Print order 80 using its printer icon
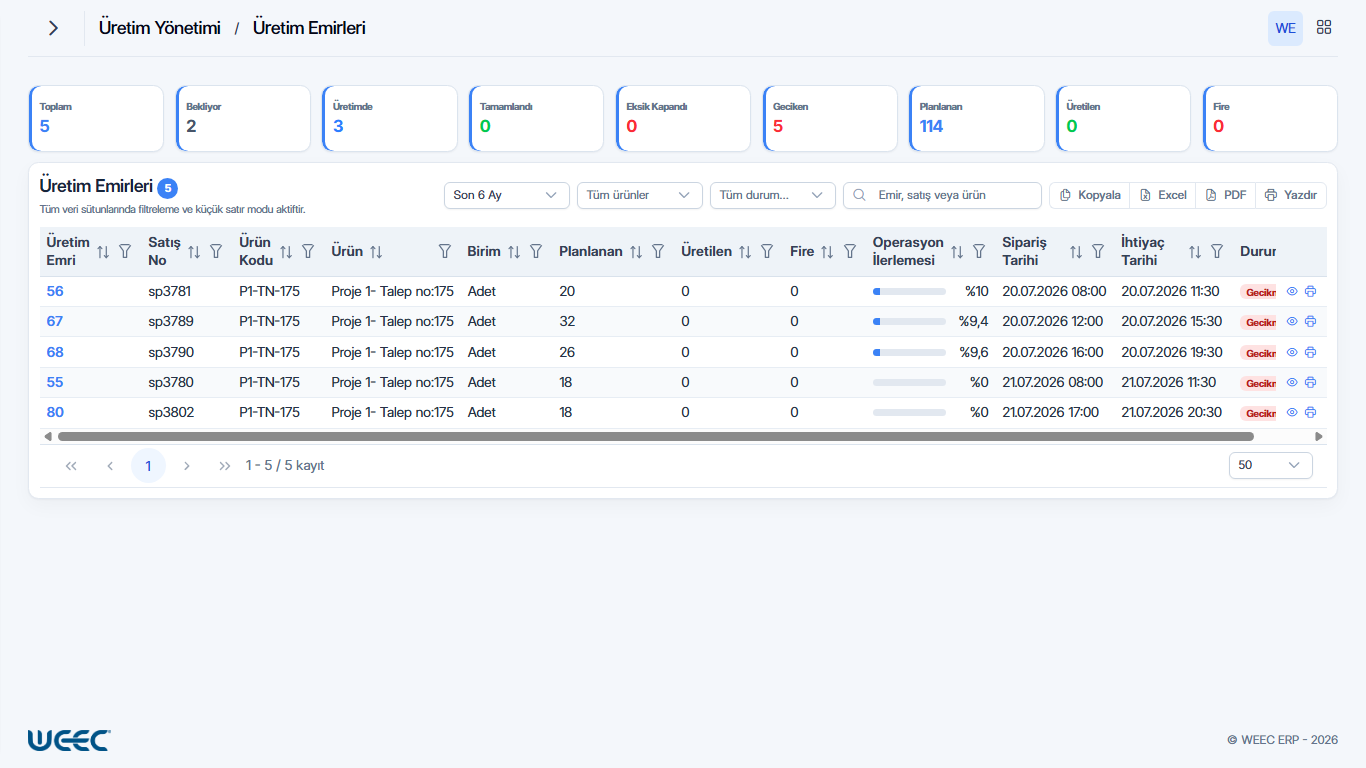1366x768 pixels. 1311,412
